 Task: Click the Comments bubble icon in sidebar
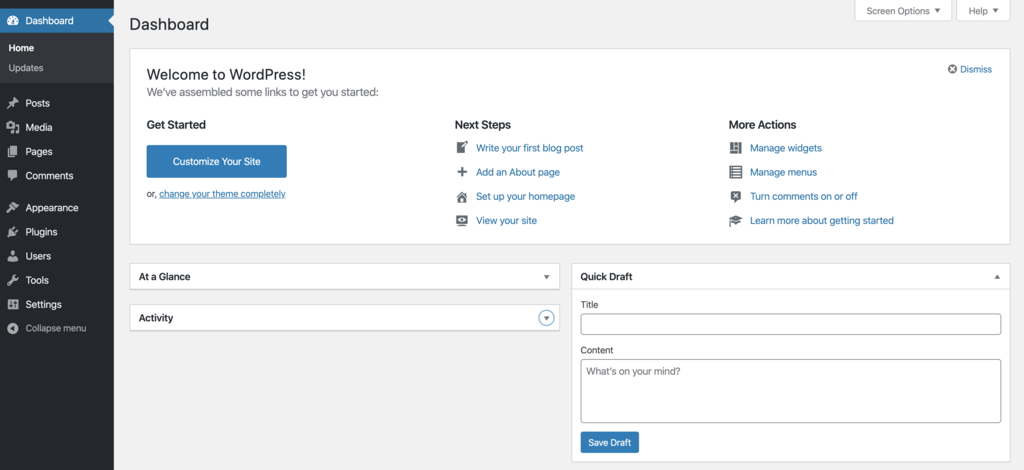point(12,176)
